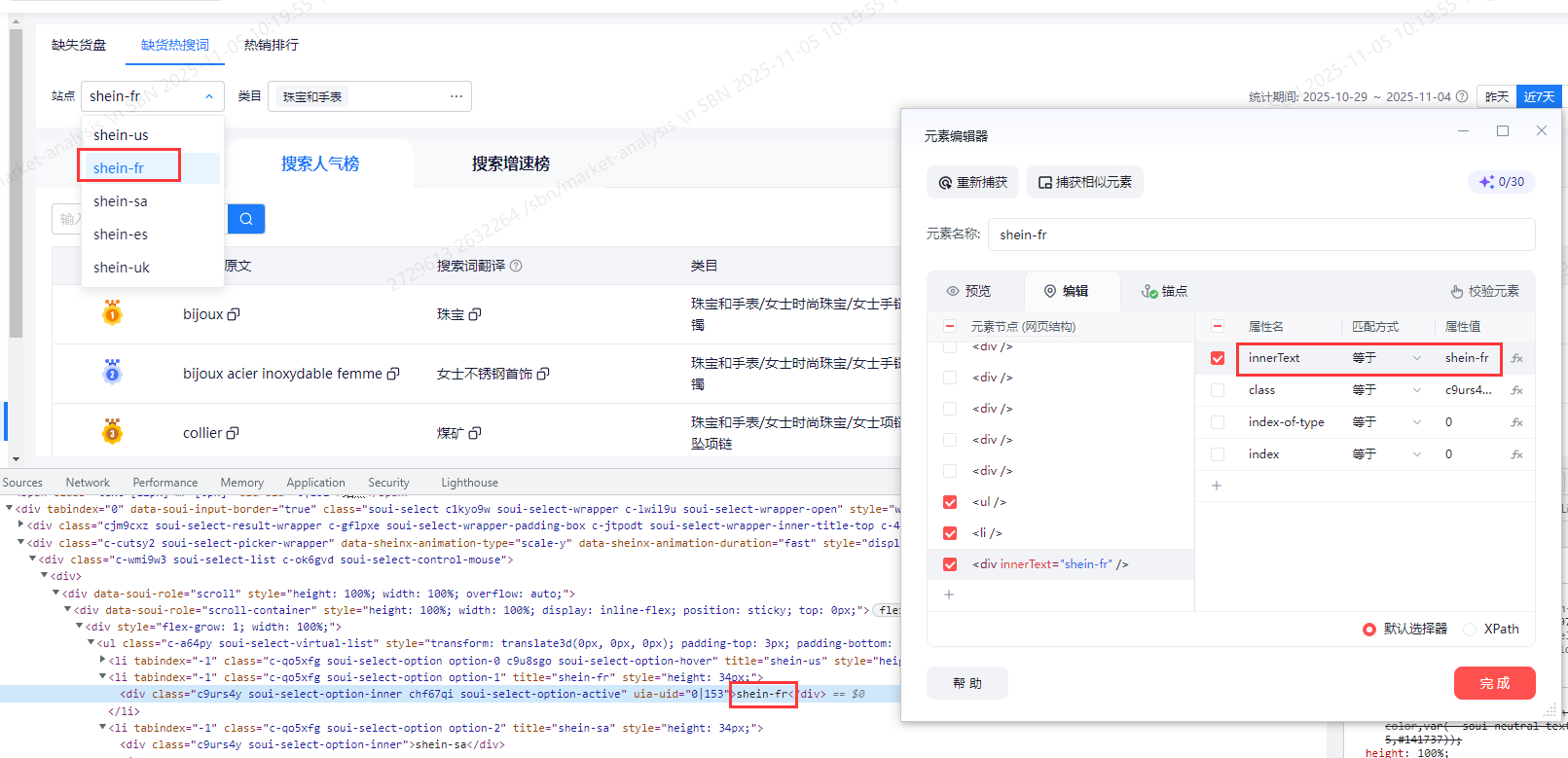Open innerText 等于 match mode dropdown
The image size is (1568, 758).
[x=1387, y=358]
